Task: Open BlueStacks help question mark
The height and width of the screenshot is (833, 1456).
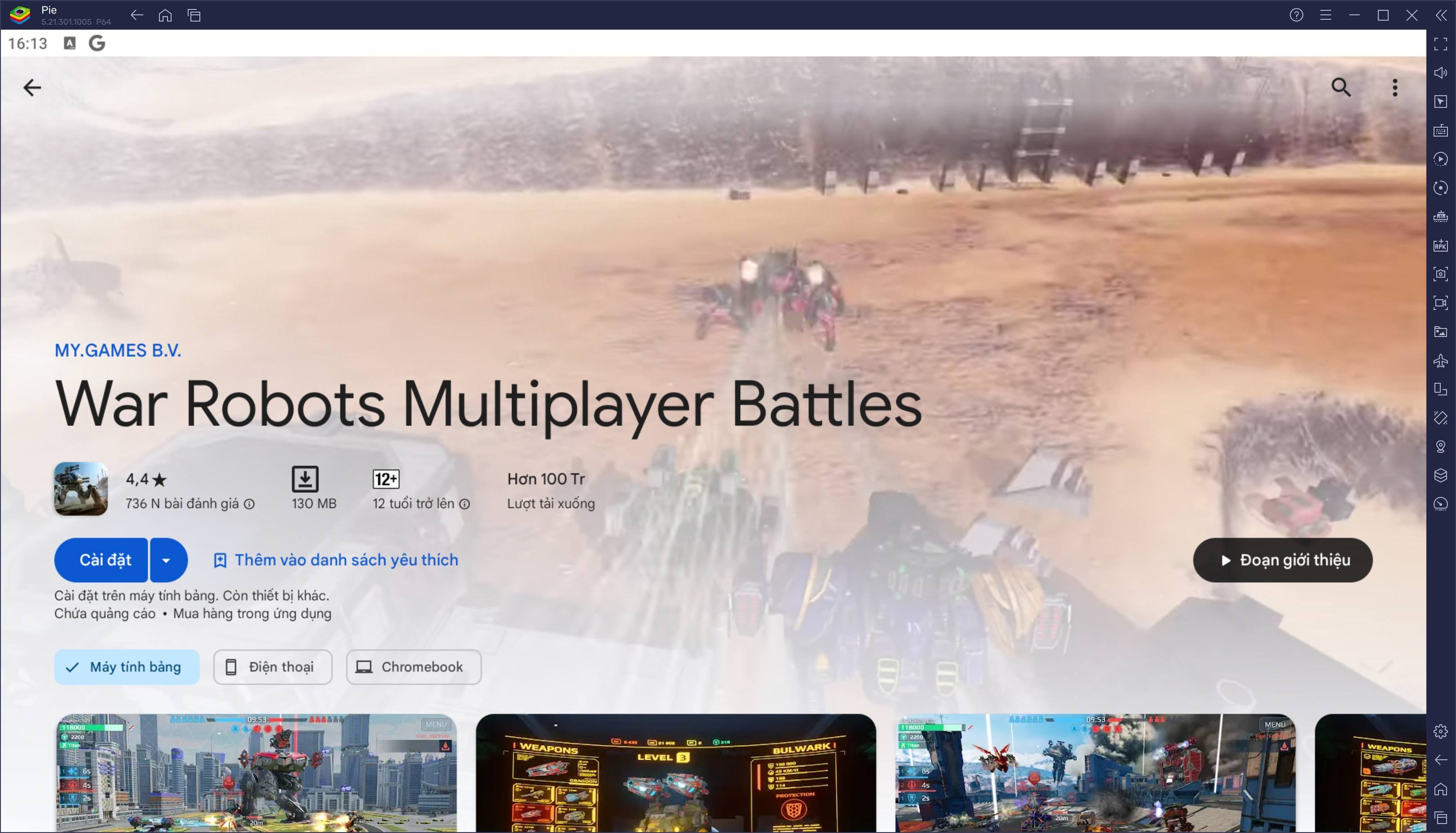Action: (x=1296, y=15)
